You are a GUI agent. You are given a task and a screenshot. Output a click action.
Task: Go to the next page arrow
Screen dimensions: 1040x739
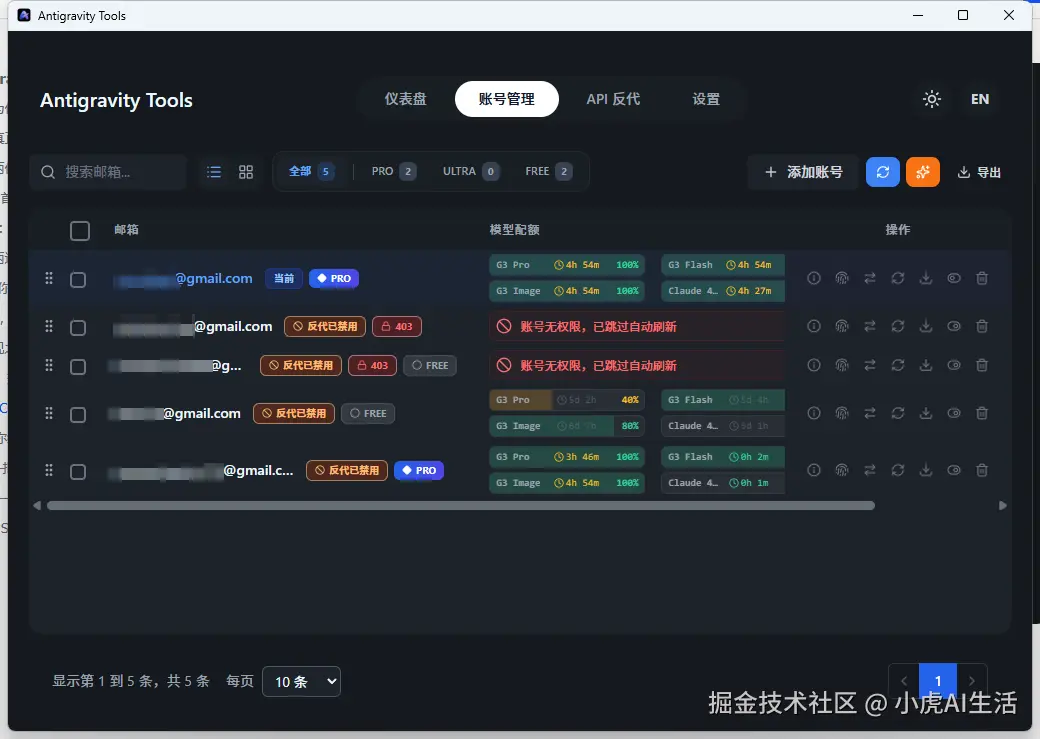[x=972, y=681]
